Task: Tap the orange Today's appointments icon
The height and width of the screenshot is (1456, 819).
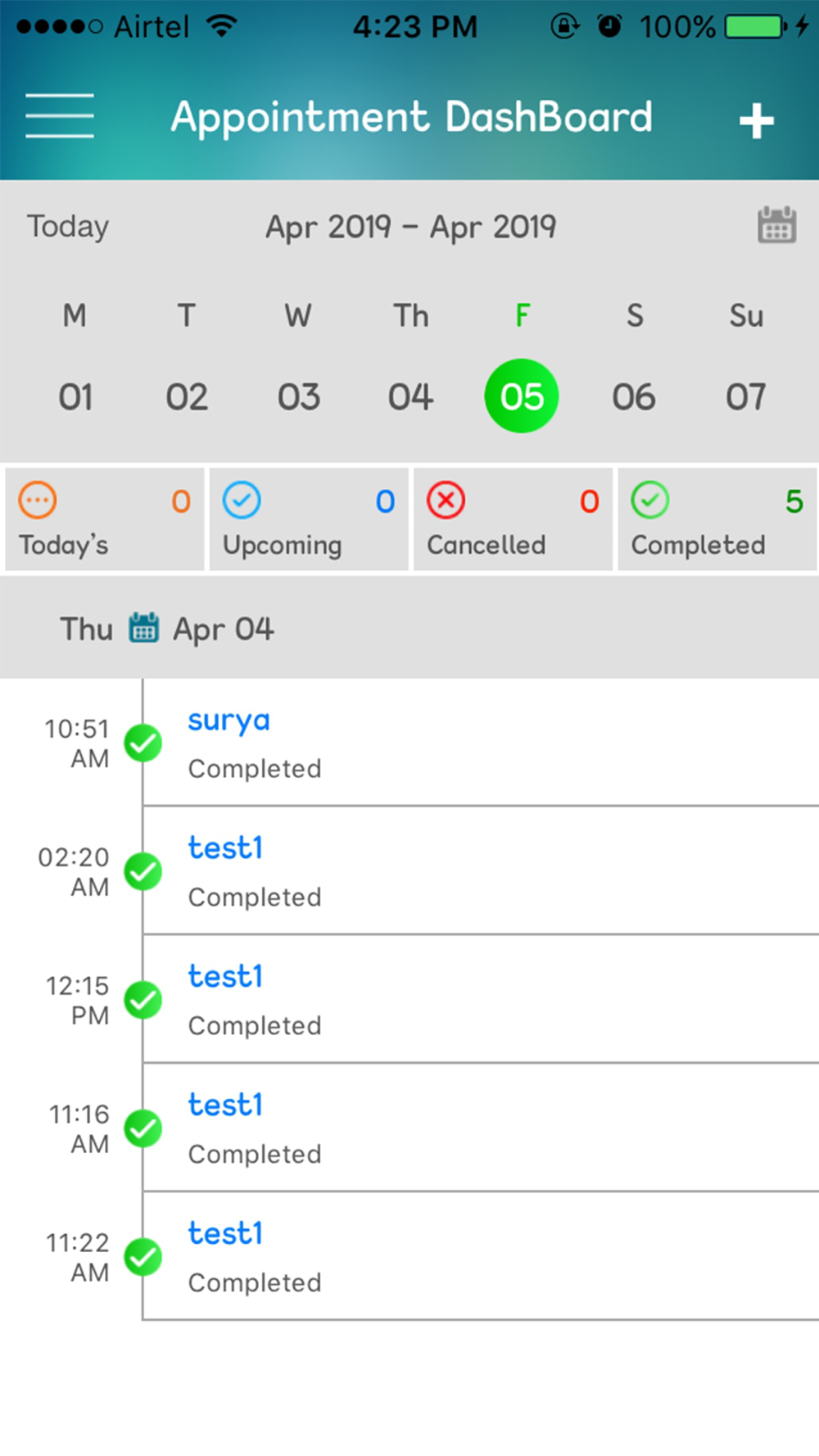Action: click(38, 500)
